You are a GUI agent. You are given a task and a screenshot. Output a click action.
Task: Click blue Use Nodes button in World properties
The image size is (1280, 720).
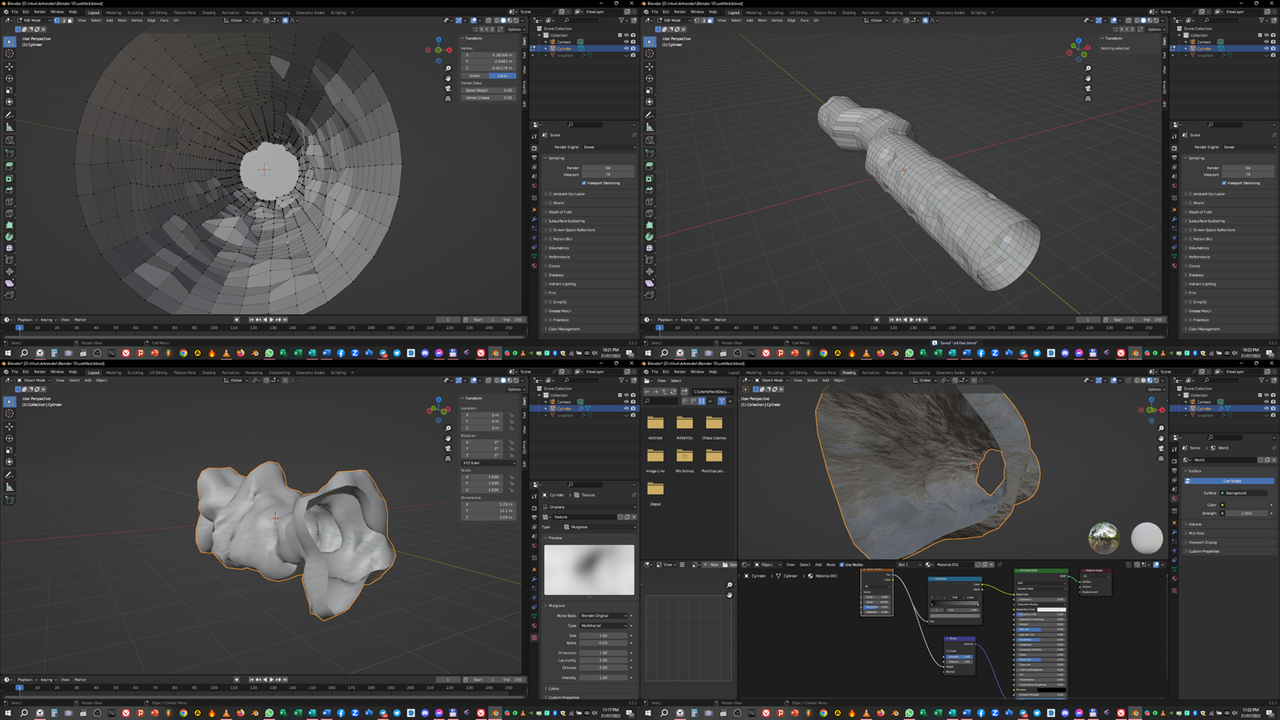pyautogui.click(x=1227, y=481)
